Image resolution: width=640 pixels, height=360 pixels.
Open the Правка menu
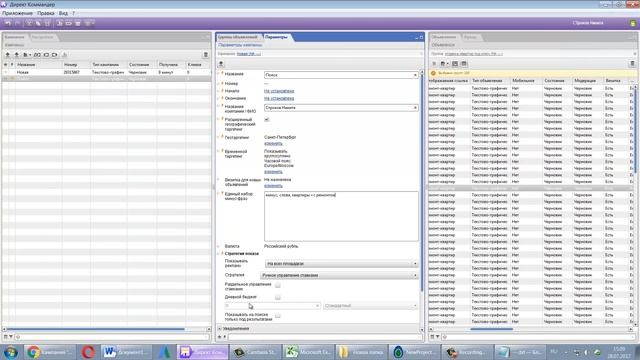tap(46, 13)
